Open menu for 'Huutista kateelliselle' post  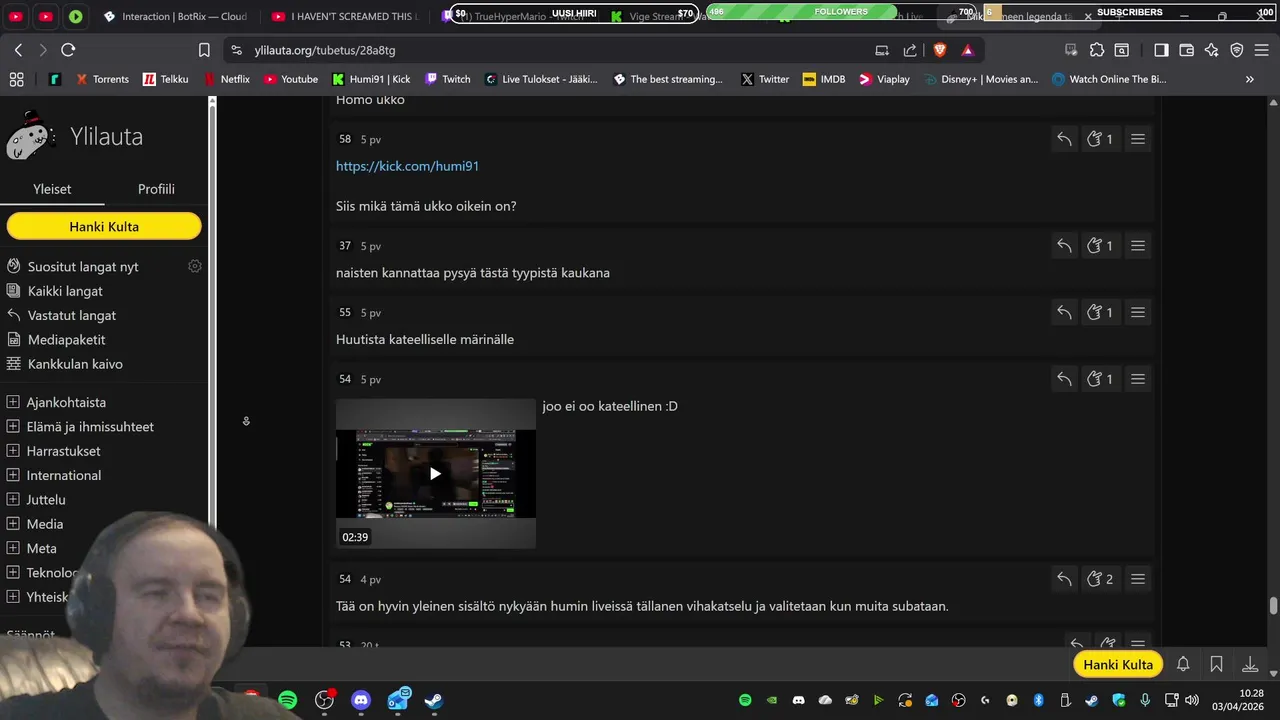click(1138, 312)
